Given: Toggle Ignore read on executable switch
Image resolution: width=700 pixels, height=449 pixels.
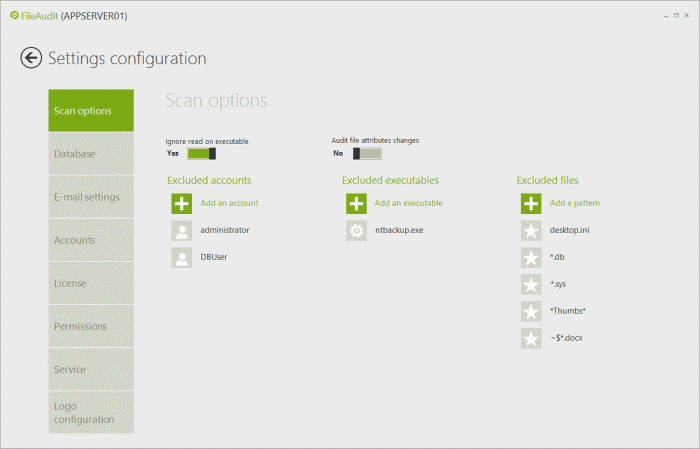Looking at the screenshot, I should (201, 154).
